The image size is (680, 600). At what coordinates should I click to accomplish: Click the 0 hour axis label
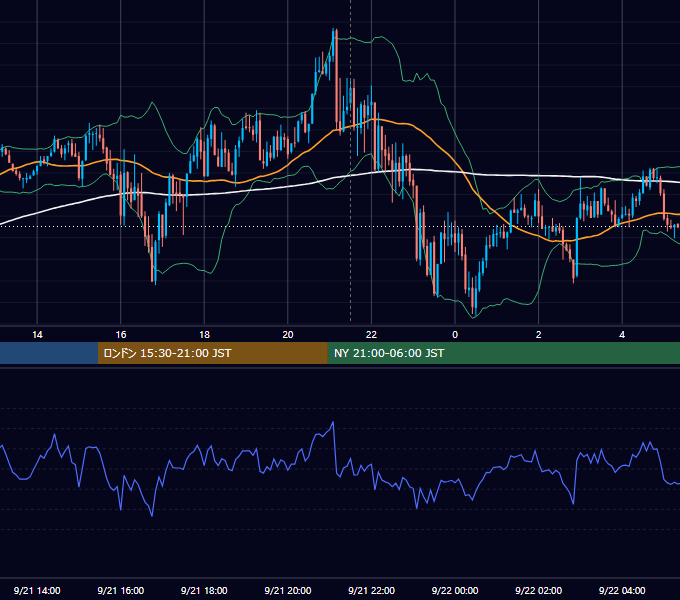tap(455, 335)
